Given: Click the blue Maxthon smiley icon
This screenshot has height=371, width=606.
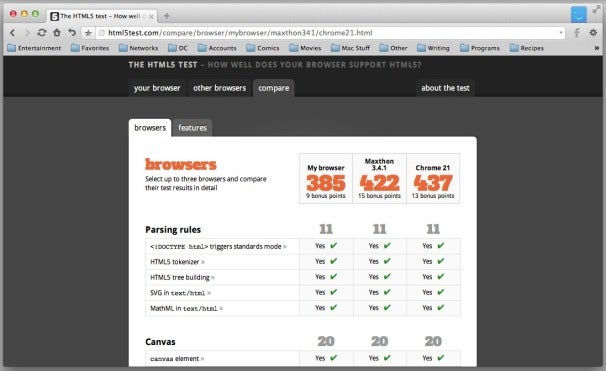Looking at the screenshot, I should [x=579, y=15].
